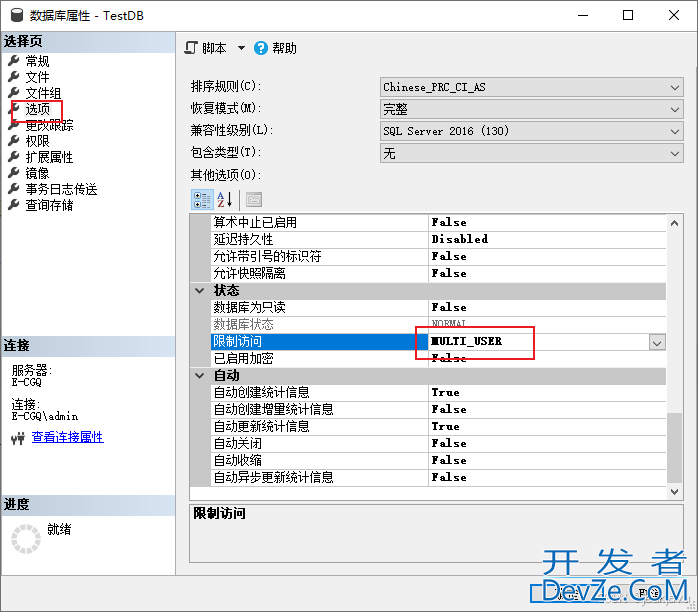
Task: Select the 自动异步更新统计信息 property row
Action: 438,477
